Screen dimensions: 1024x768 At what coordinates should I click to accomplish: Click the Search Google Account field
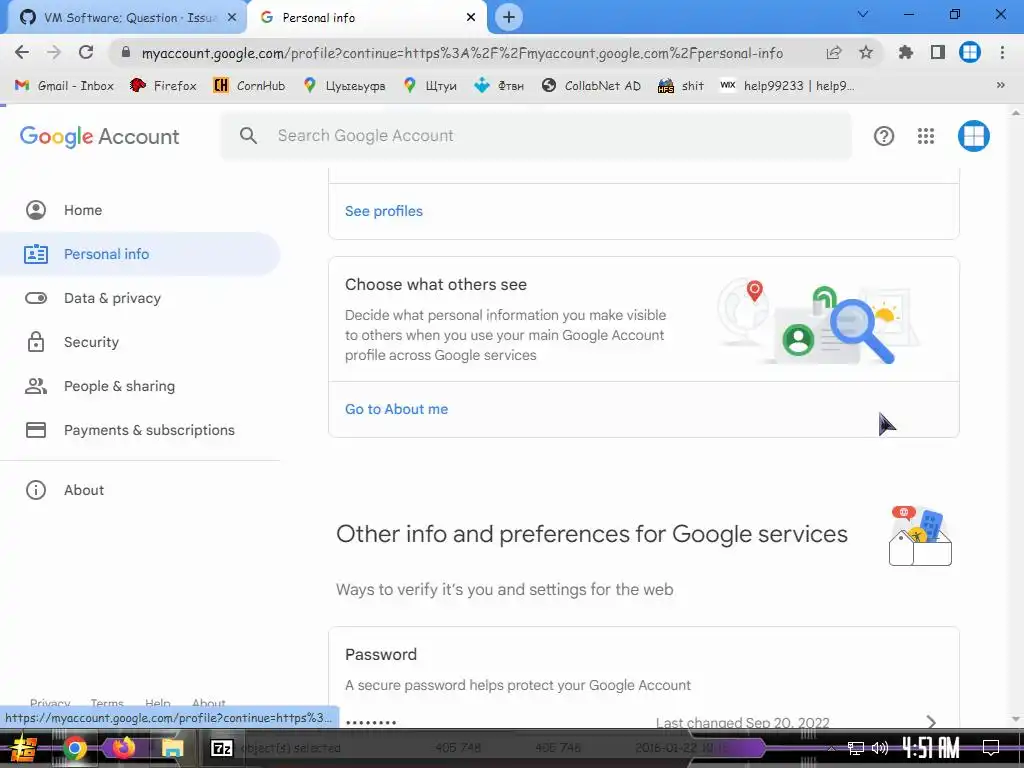click(x=536, y=136)
